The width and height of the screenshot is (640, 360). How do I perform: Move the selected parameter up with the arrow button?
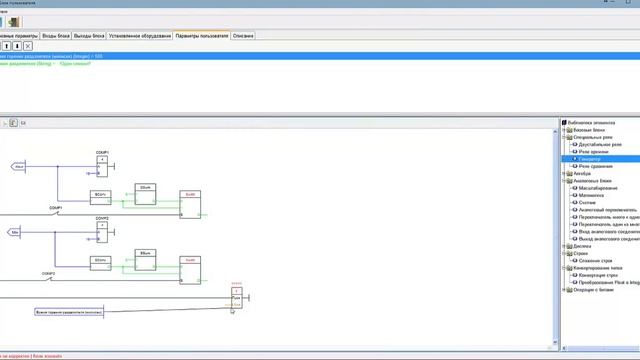(7, 46)
